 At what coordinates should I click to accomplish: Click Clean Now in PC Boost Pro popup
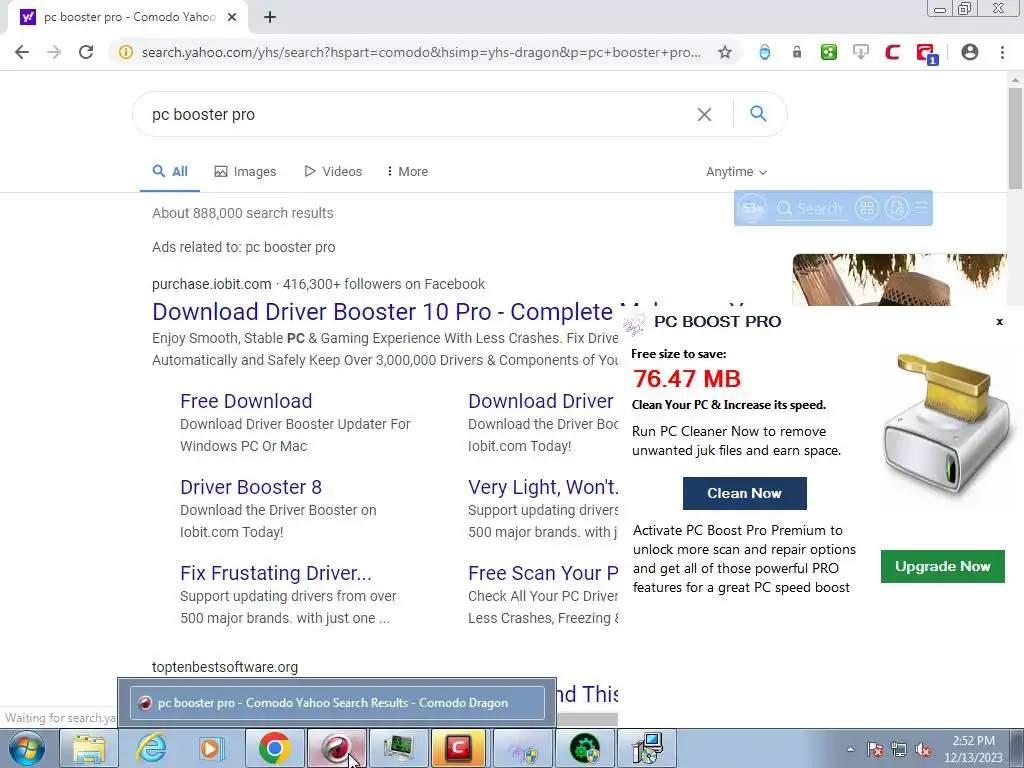click(x=744, y=493)
